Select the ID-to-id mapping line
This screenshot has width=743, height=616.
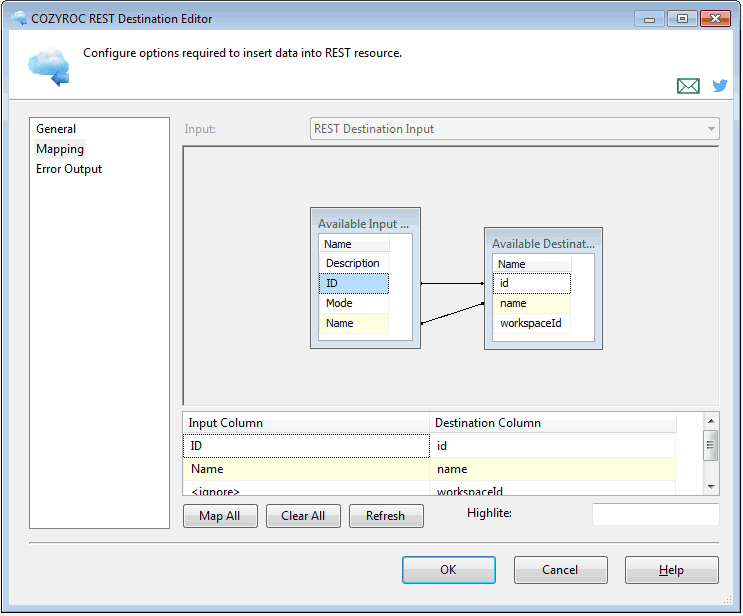click(x=453, y=283)
